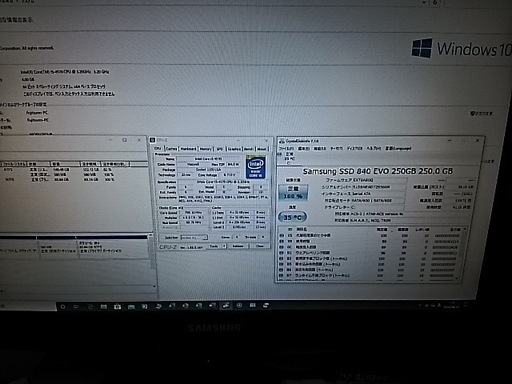
Task: Select the Memory tab in CPU-Z
Action: (x=206, y=149)
